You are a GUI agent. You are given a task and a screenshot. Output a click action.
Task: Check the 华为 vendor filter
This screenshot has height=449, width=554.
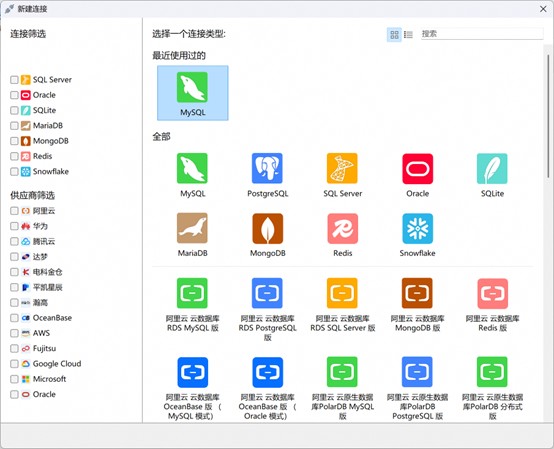coord(14,226)
